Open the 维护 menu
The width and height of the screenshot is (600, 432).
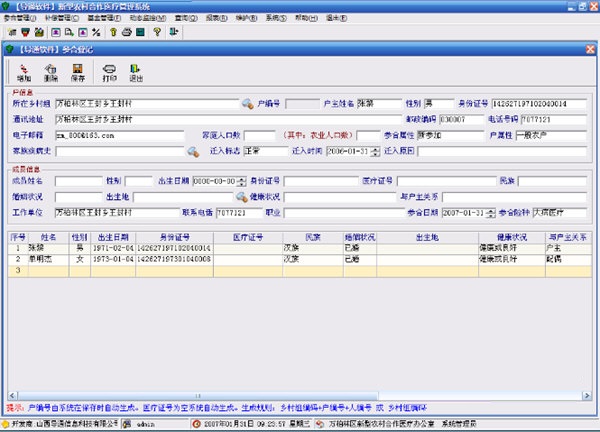point(246,18)
